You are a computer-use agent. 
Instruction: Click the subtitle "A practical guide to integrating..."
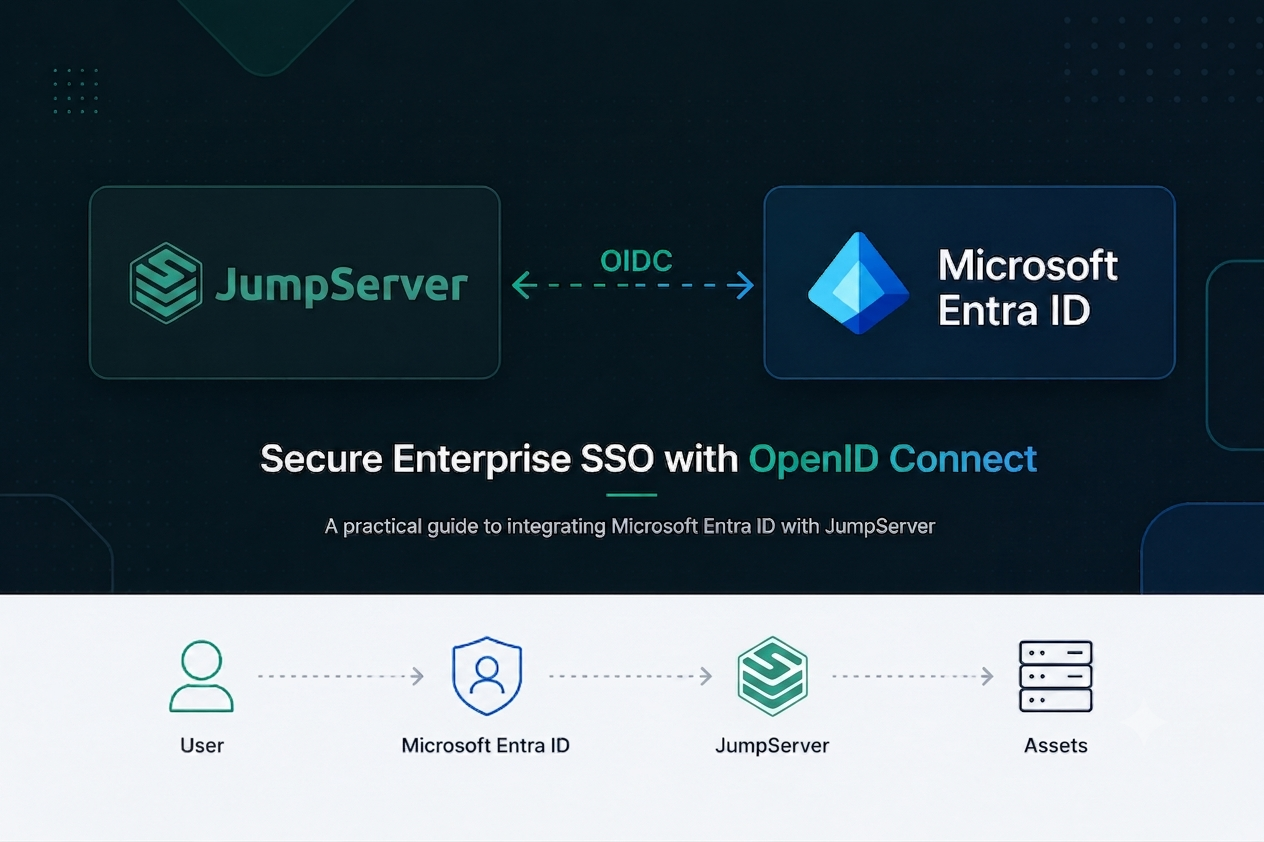point(630,526)
